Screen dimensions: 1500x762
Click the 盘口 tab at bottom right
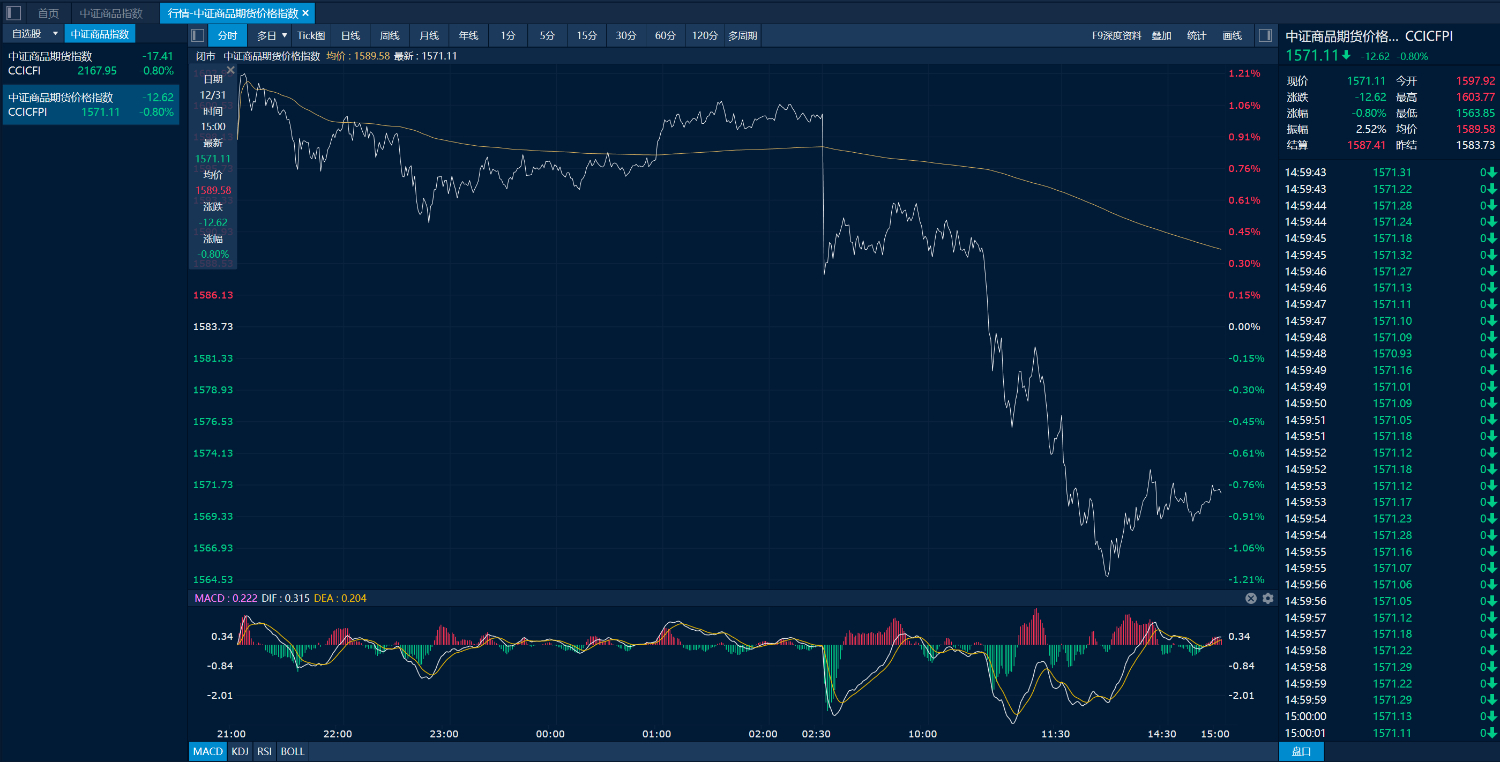[1301, 751]
